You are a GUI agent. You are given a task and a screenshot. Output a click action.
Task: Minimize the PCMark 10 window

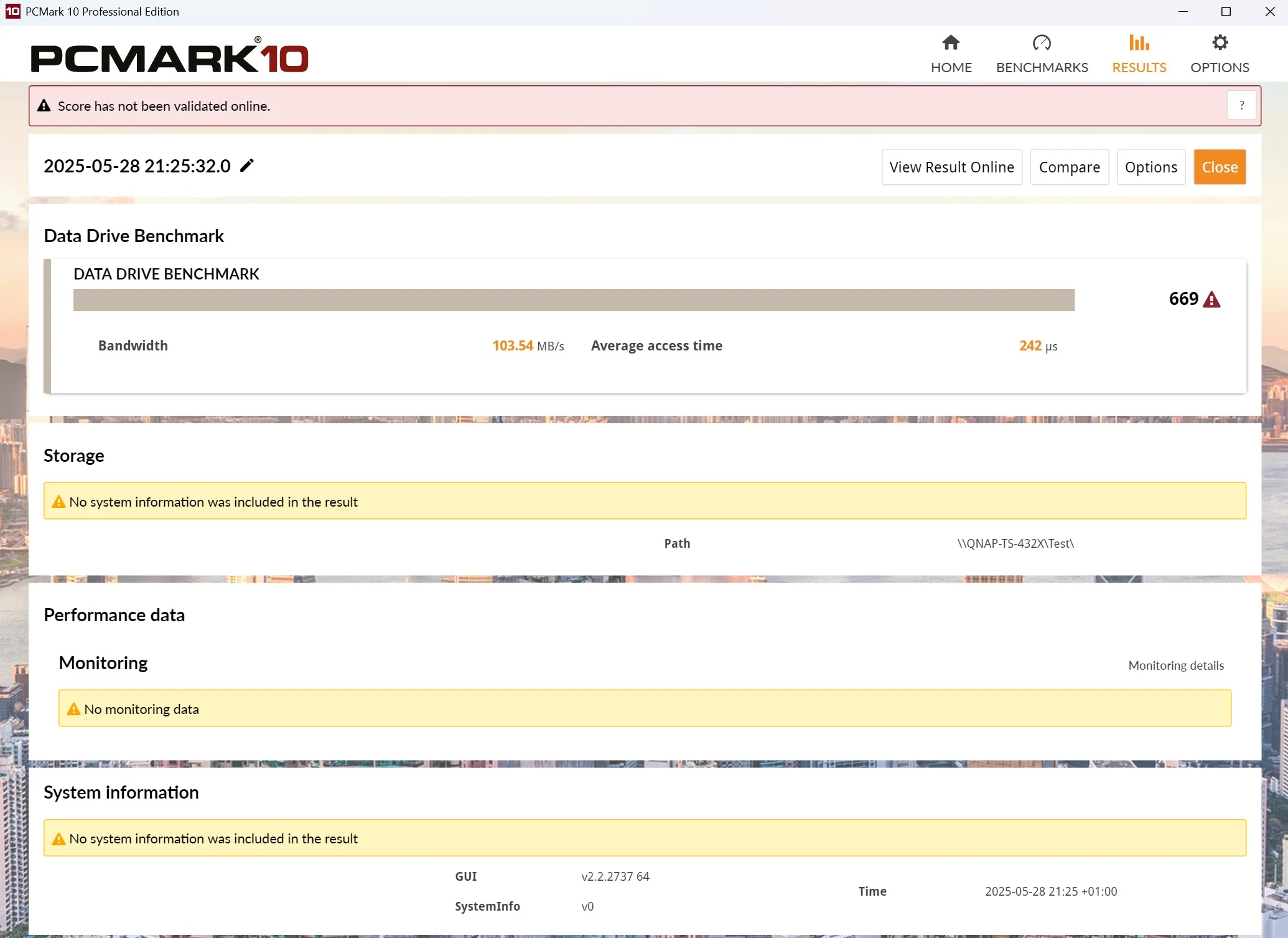[1183, 11]
